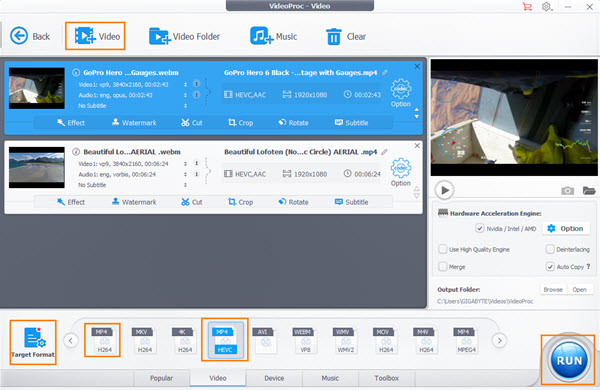This screenshot has width=600, height=390.
Task: Switch to Popular tab
Action: click(161, 378)
